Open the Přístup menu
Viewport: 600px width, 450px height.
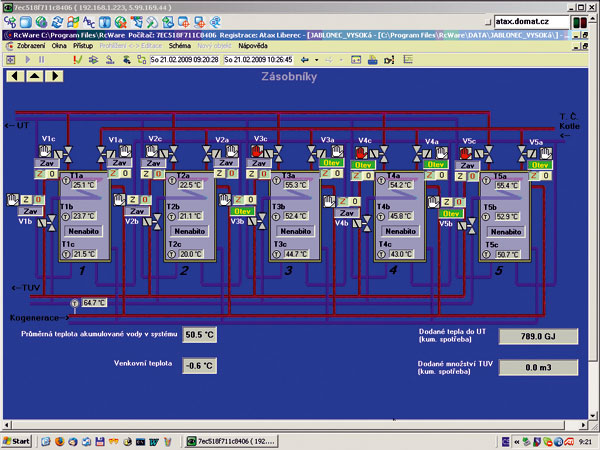tap(83, 46)
